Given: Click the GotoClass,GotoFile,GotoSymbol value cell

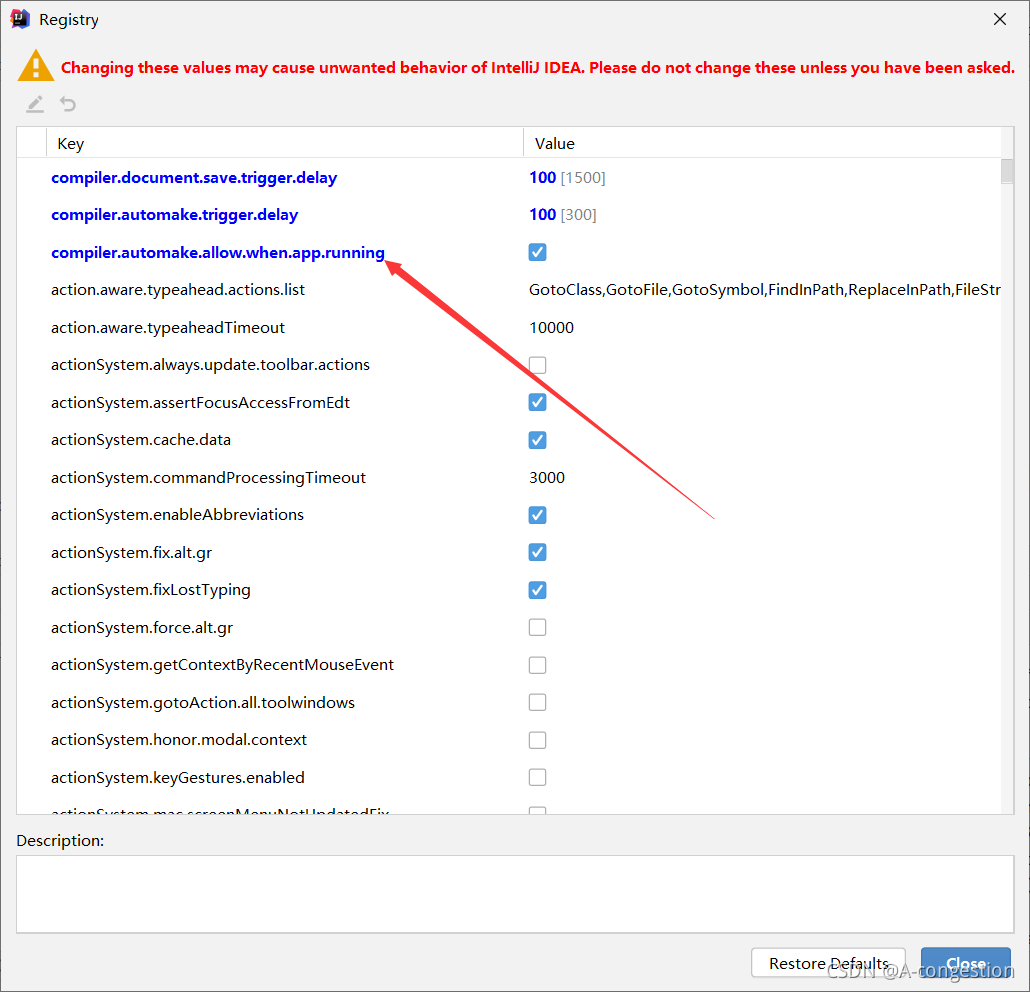Looking at the screenshot, I should pyautogui.click(x=765, y=290).
